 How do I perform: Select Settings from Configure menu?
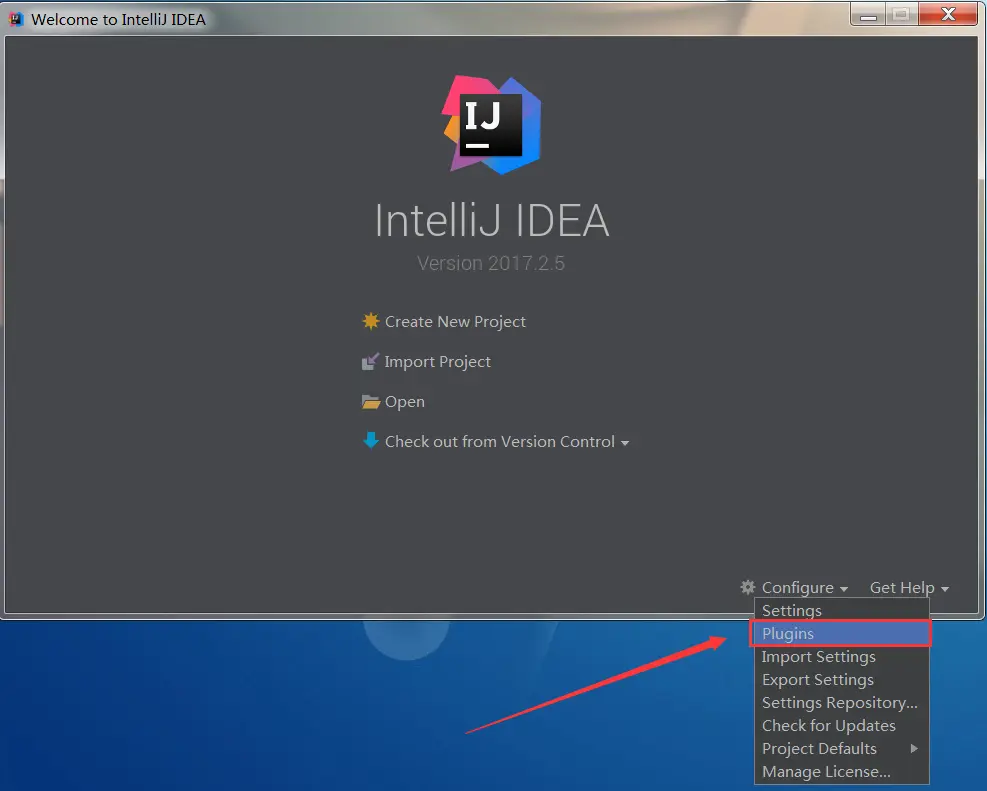842,610
